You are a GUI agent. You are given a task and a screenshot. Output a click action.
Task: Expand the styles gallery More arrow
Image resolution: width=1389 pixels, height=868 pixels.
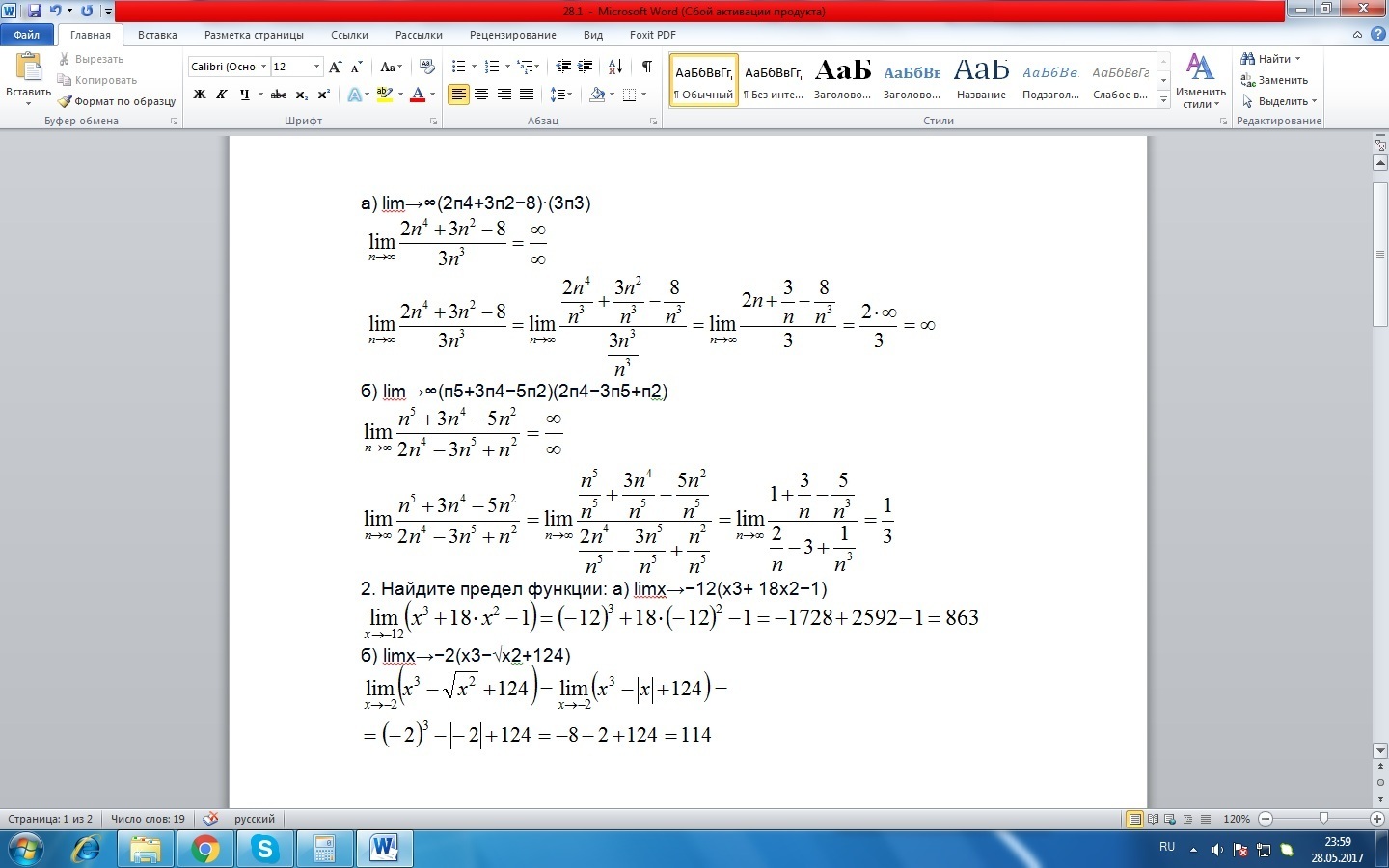(1164, 100)
